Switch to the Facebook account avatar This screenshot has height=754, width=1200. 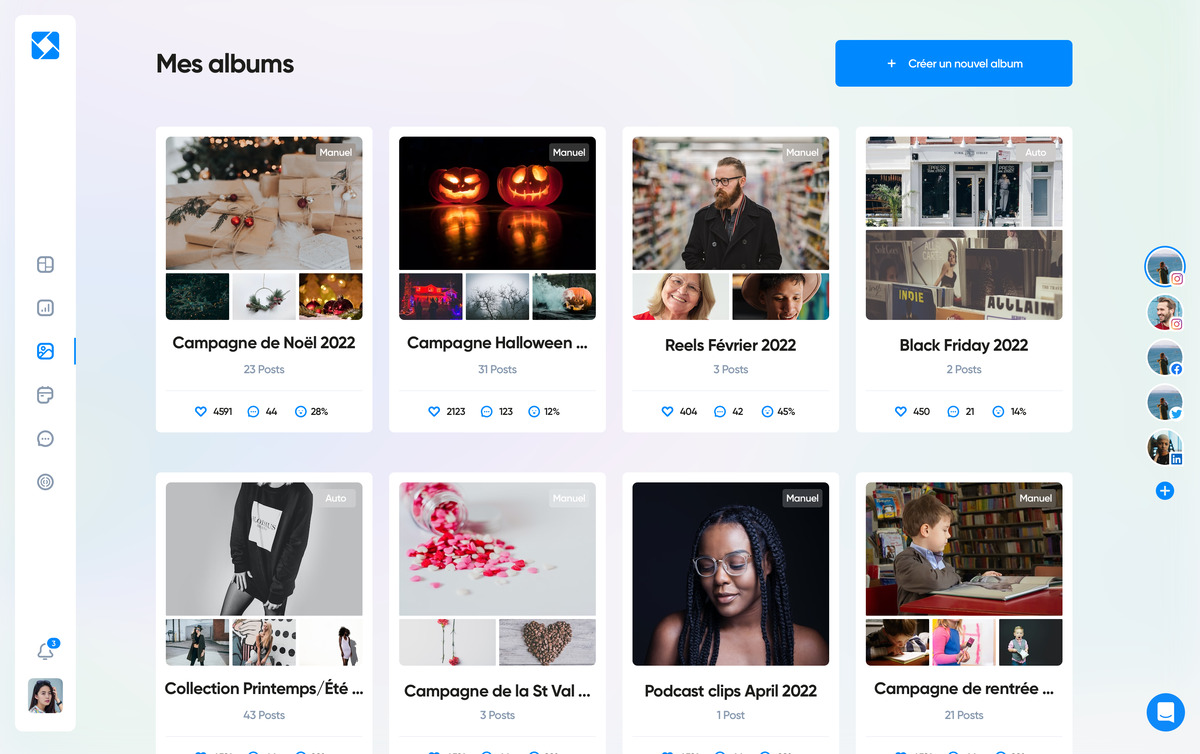1165,357
